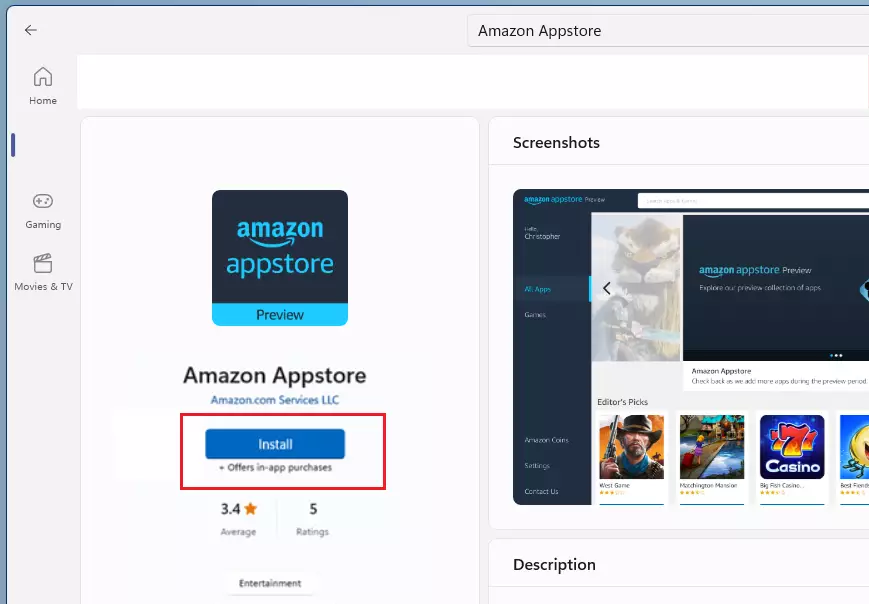Open the Movies & TV section
This screenshot has height=604, width=869.
pyautogui.click(x=43, y=273)
